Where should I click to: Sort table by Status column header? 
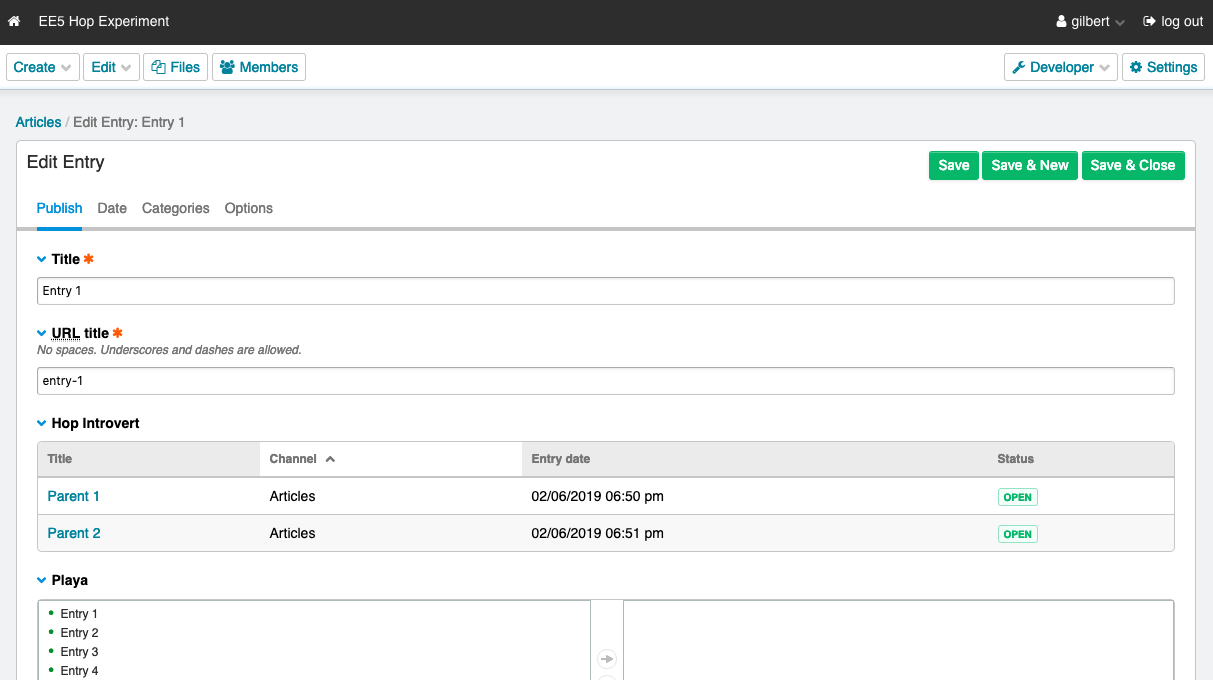[1081, 459]
